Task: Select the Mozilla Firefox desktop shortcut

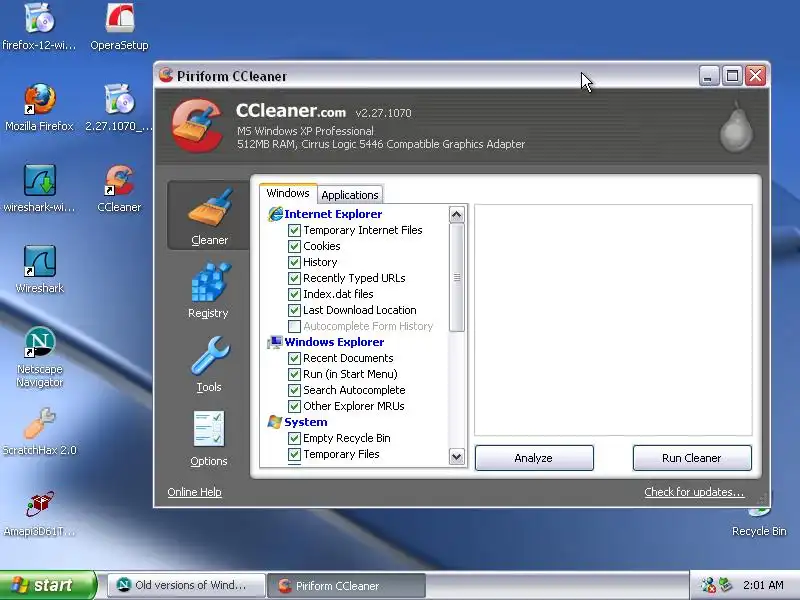Action: click(39, 108)
